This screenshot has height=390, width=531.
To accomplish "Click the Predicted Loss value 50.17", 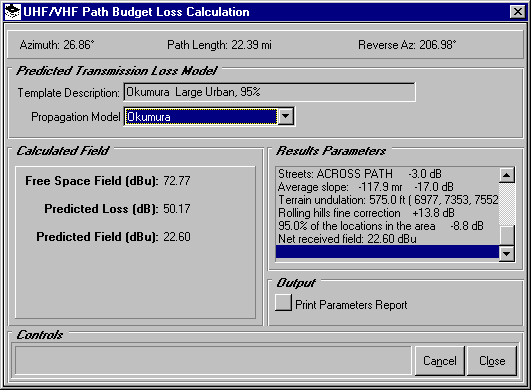I will pos(177,209).
